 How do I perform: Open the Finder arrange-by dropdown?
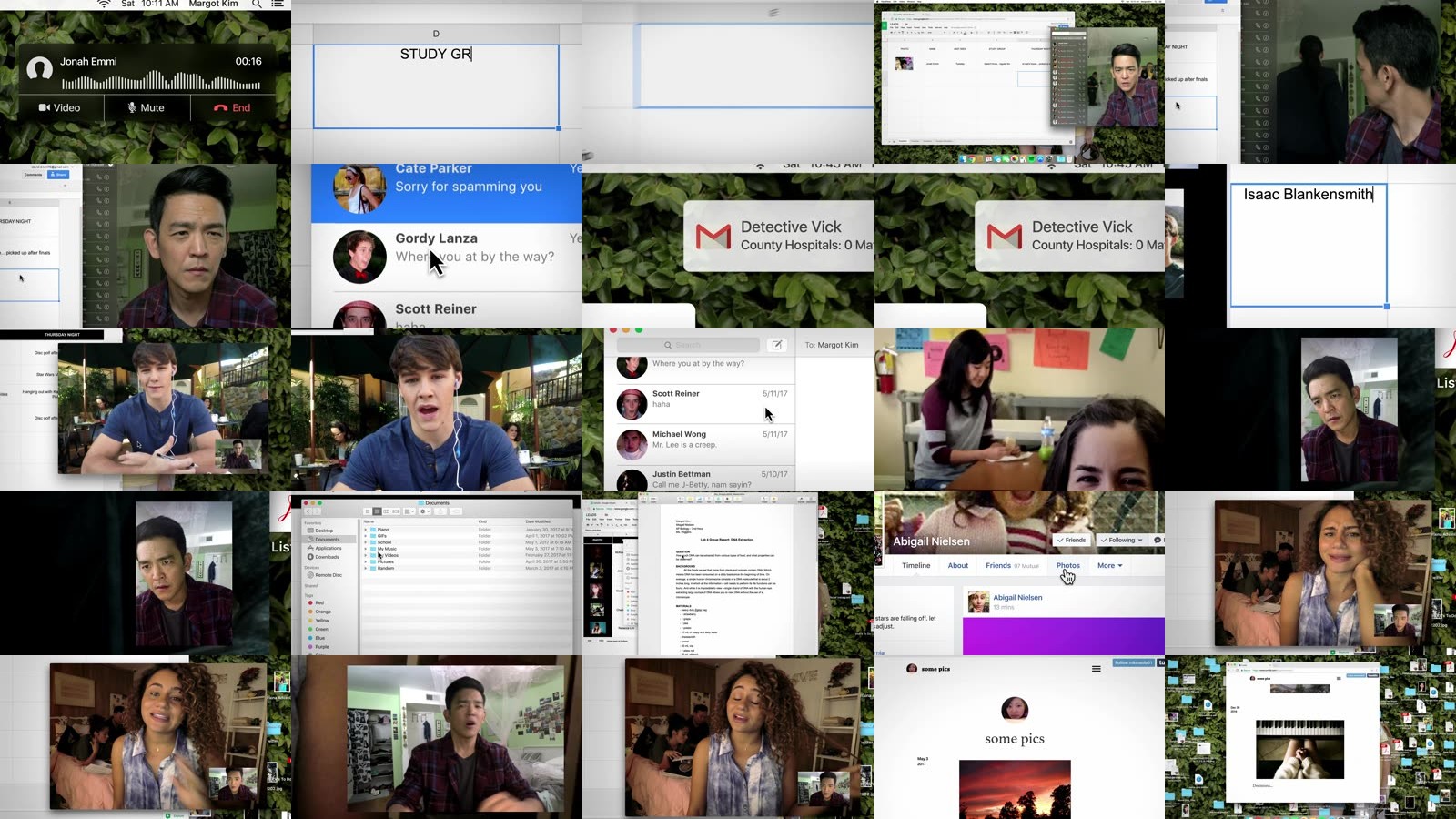click(x=409, y=511)
